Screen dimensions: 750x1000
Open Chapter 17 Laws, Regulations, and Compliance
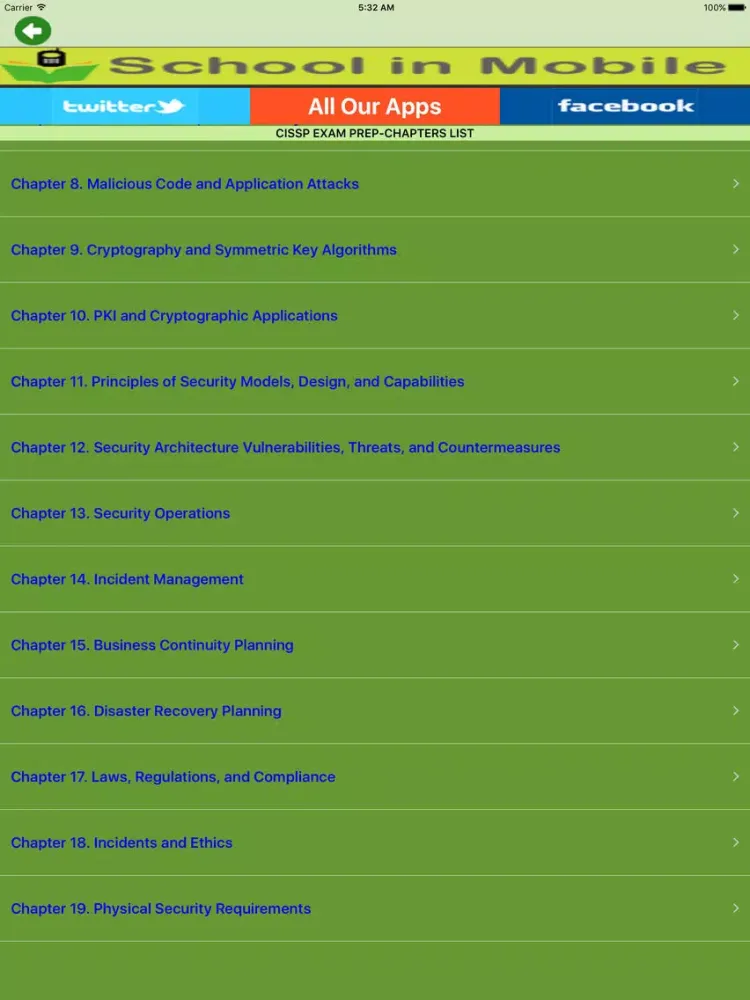[x=173, y=777]
